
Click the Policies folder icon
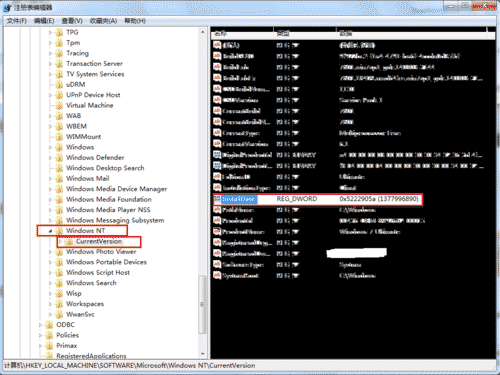[x=49, y=335]
